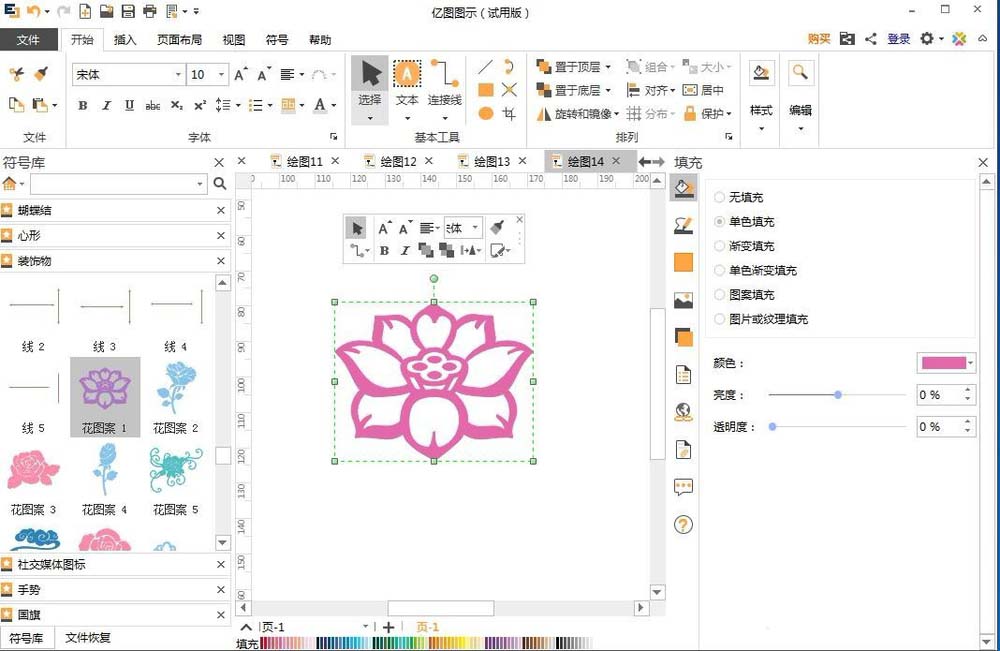Image resolution: width=1000 pixels, height=651 pixels.
Task: Expand the 颜色 color dropdown
Action: point(969,362)
